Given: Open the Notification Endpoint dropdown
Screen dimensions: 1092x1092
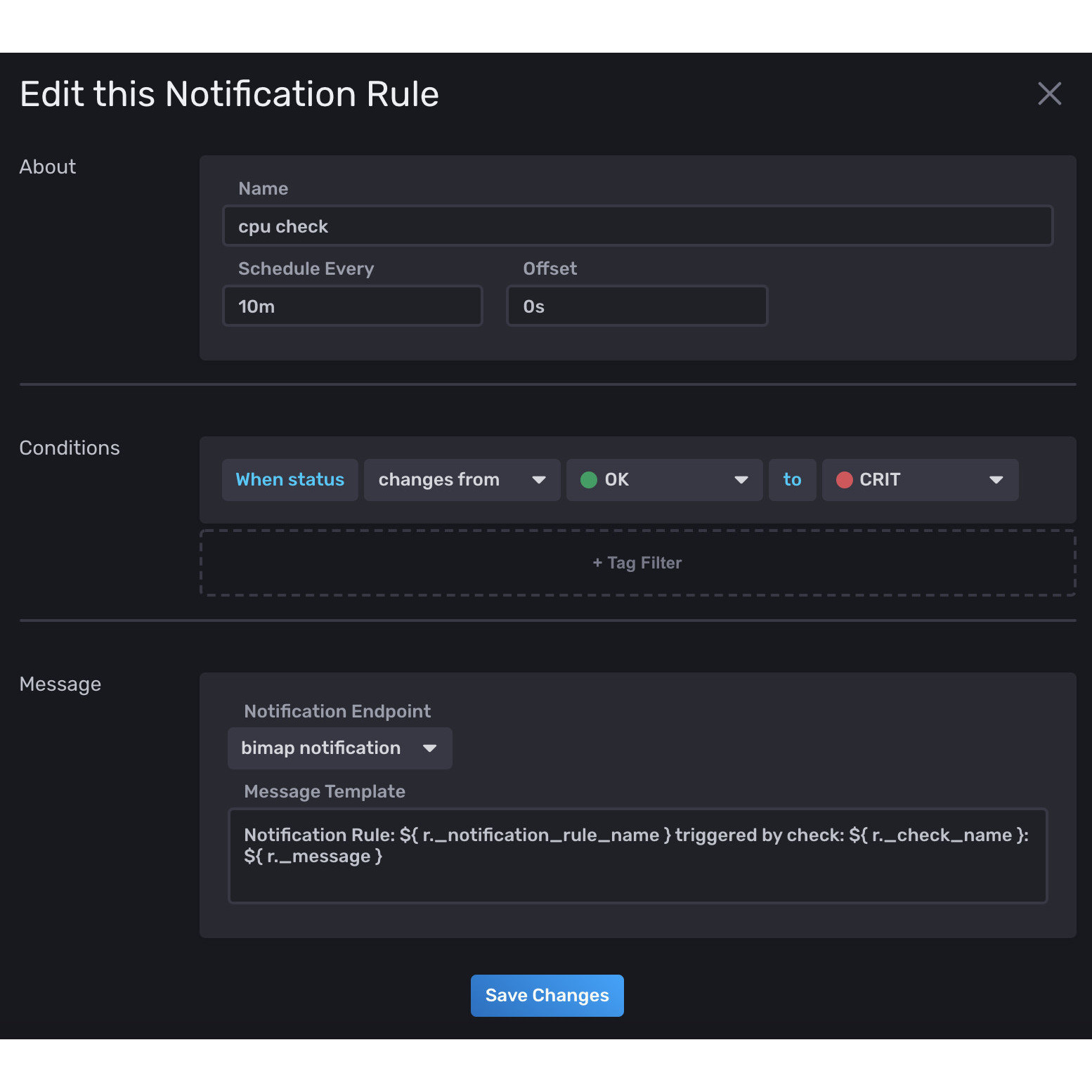Looking at the screenshot, I should click(339, 748).
